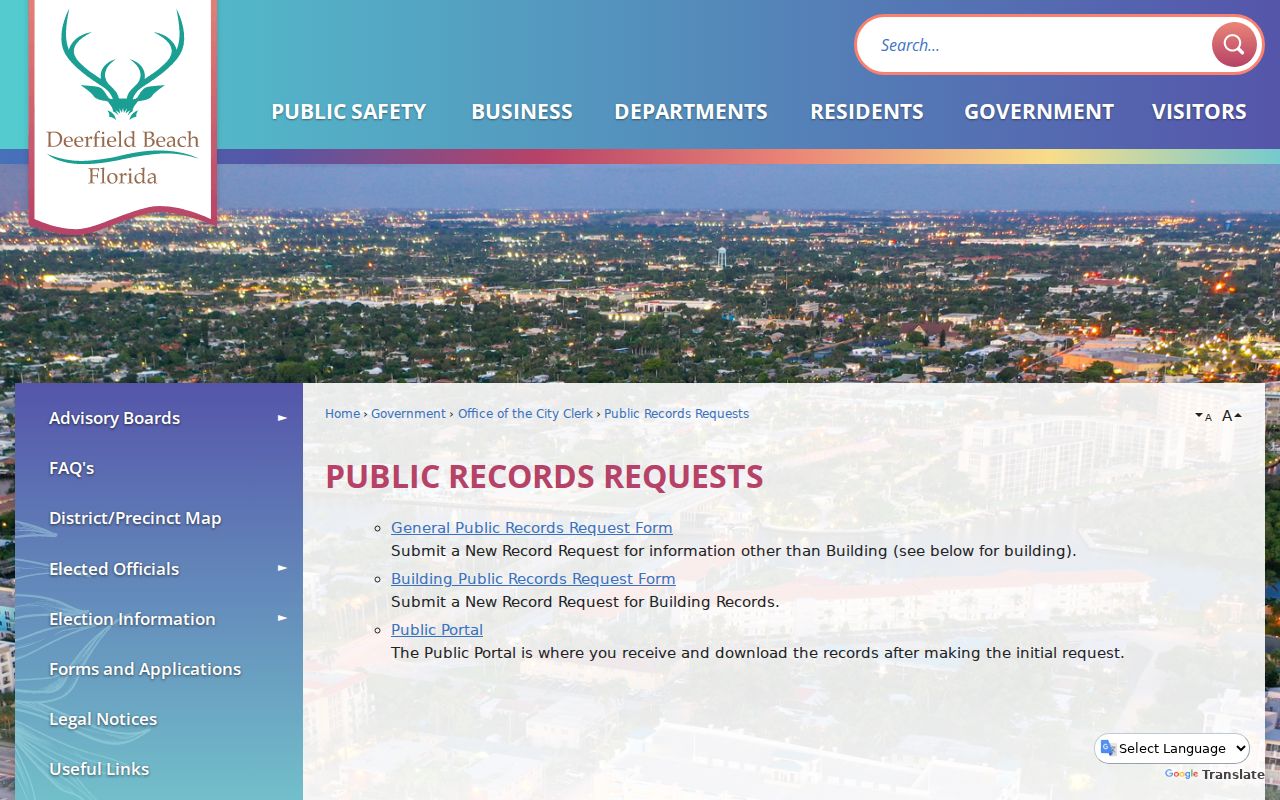Image resolution: width=1280 pixels, height=800 pixels.
Task: Open Building Public Records Request Form
Action: click(533, 579)
